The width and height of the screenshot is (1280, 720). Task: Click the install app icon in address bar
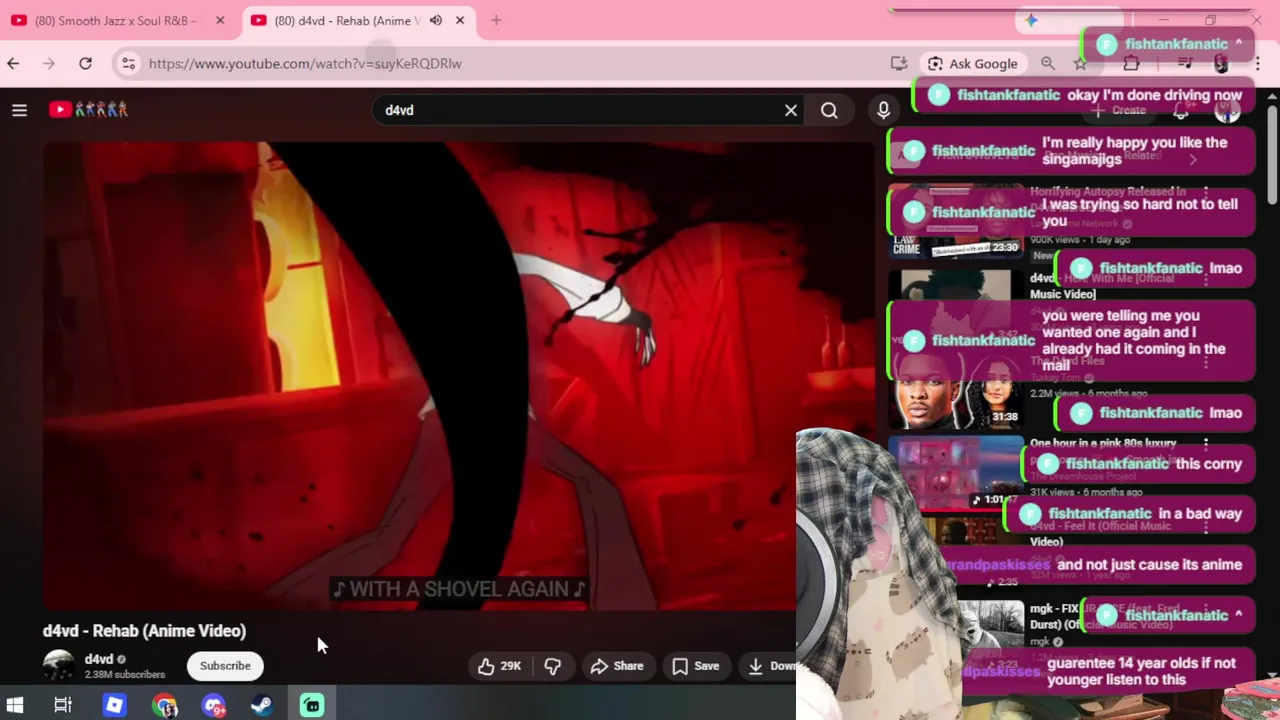point(899,63)
